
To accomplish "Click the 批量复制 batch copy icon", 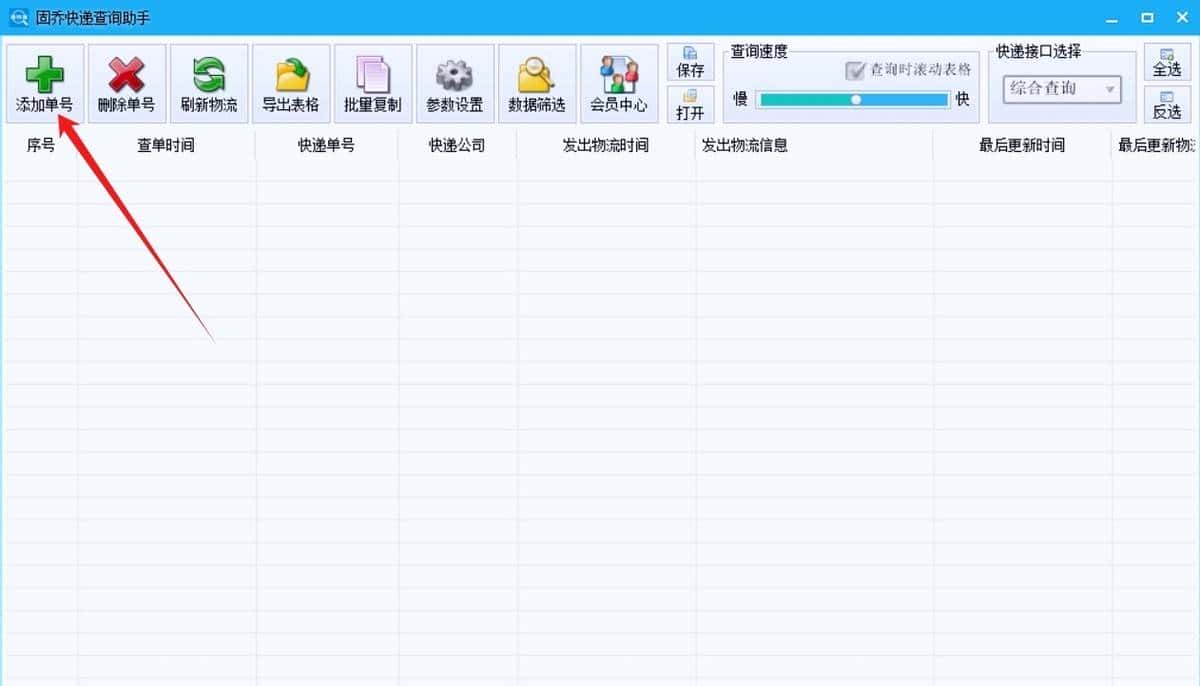I will [x=373, y=83].
